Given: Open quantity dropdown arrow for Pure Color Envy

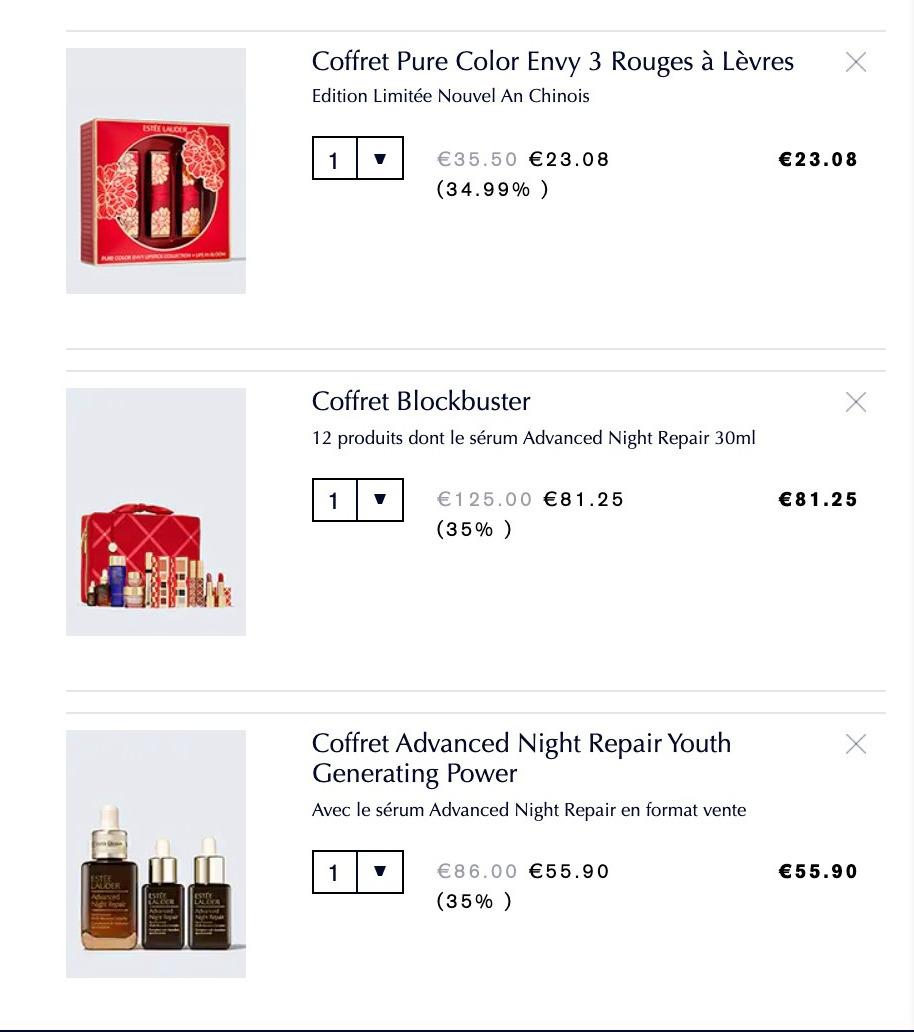Looking at the screenshot, I should pyautogui.click(x=380, y=158).
